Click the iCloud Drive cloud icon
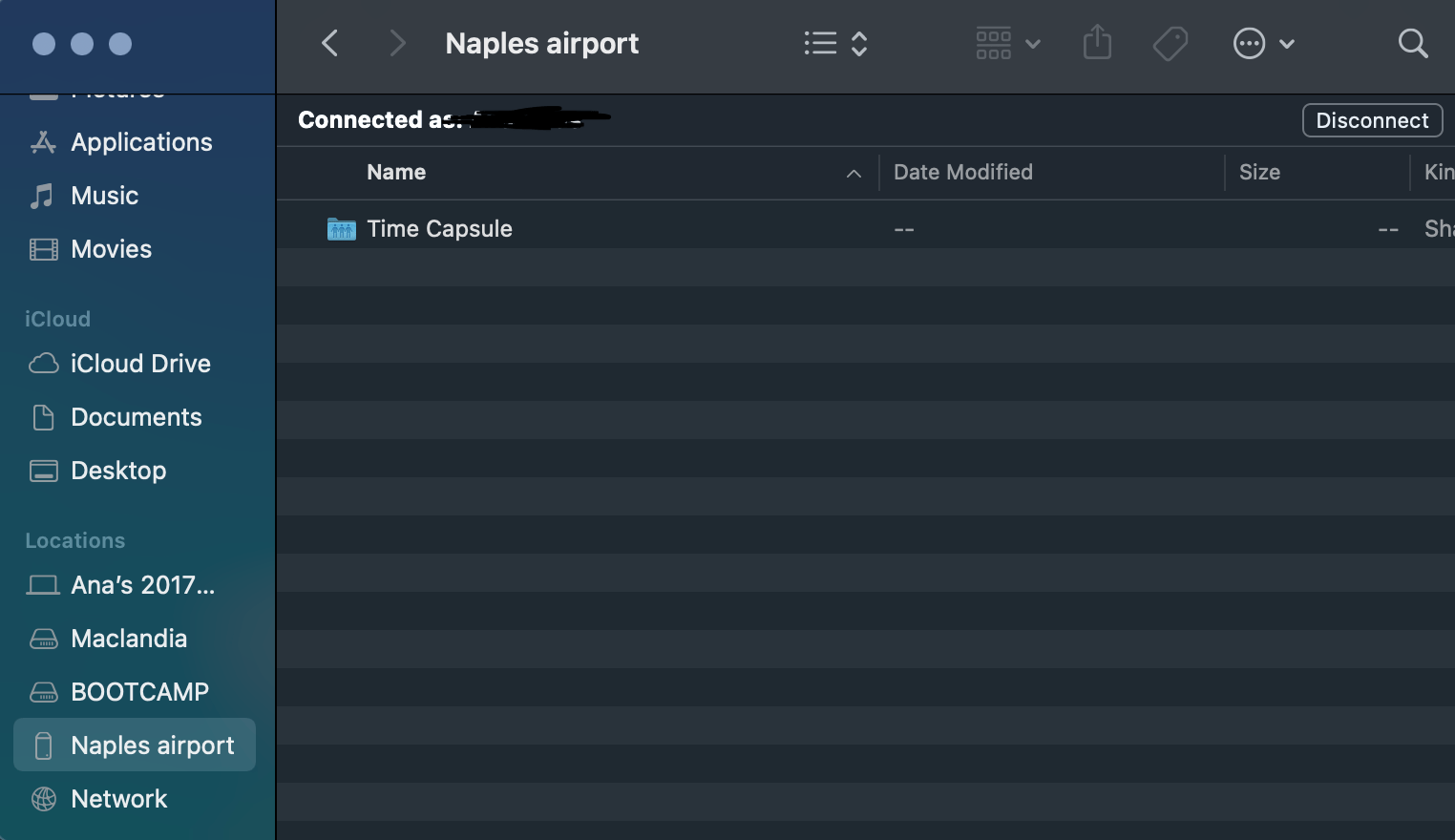Screen dimensions: 1455x840 pos(44,364)
